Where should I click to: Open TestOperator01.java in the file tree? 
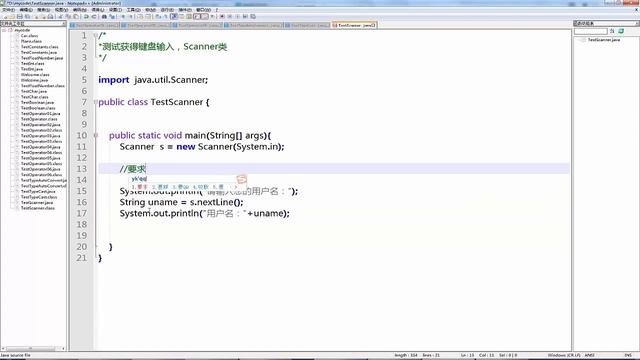pyautogui.click(x=40, y=113)
